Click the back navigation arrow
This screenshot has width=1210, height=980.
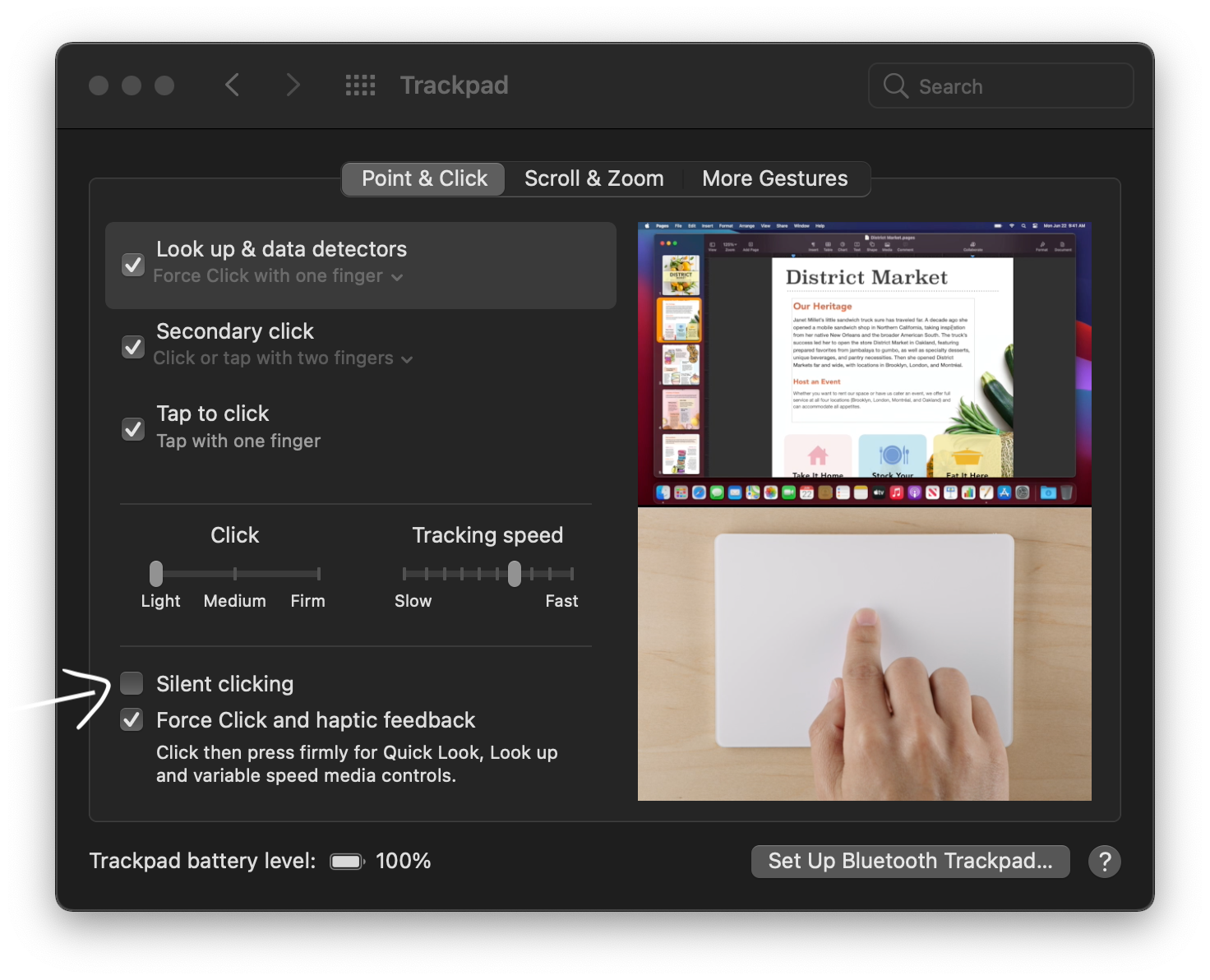pos(233,85)
